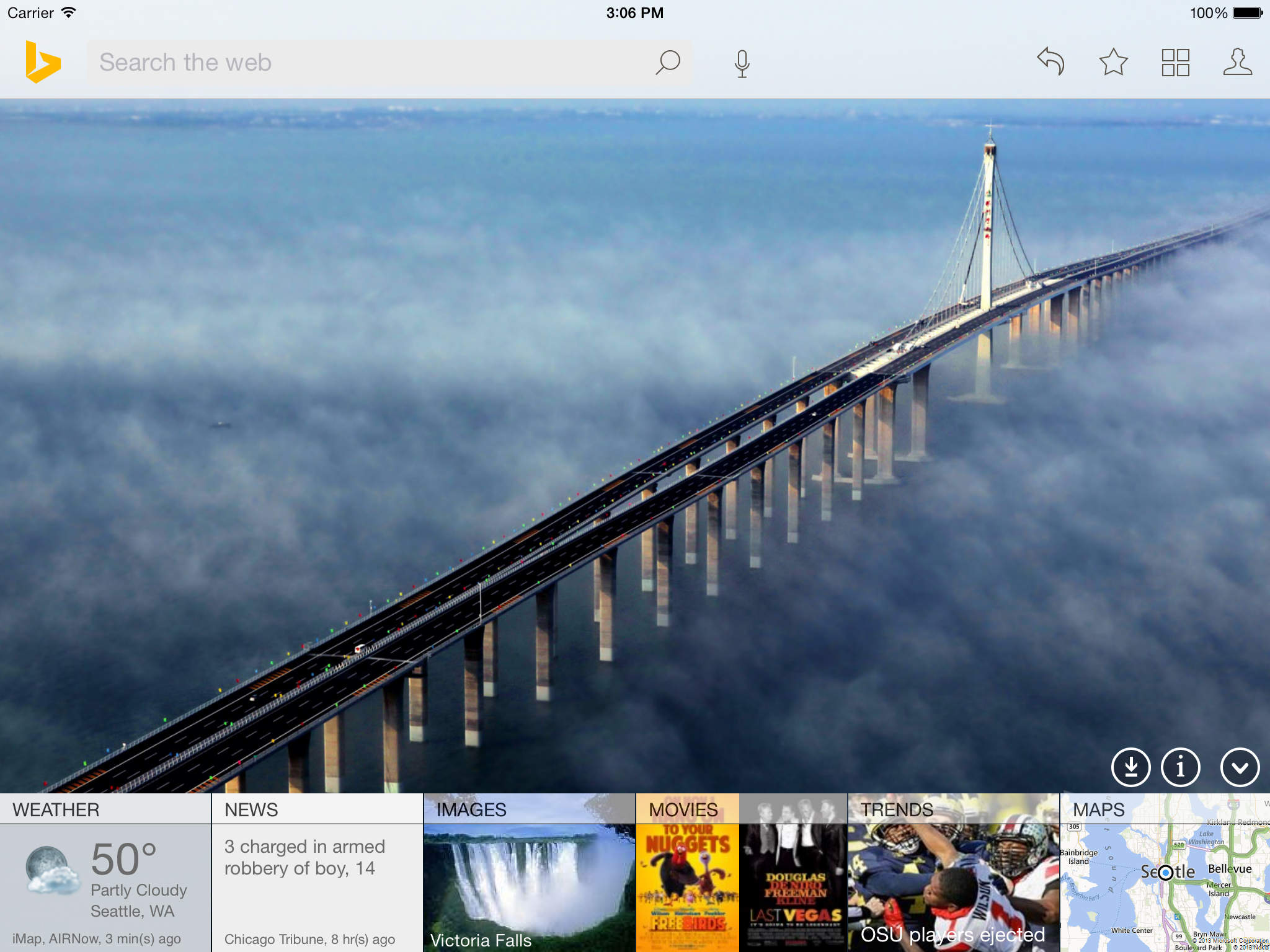Open the apps grid icon

click(x=1176, y=61)
